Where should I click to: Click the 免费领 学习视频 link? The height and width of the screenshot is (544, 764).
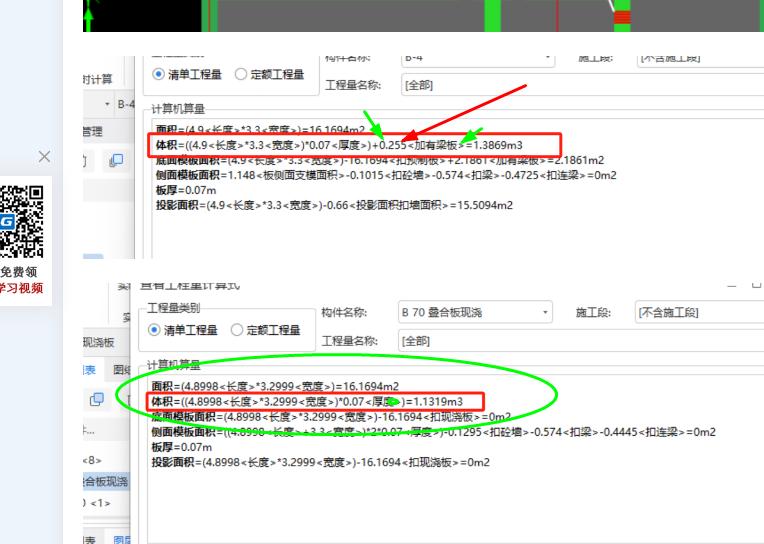[21, 280]
